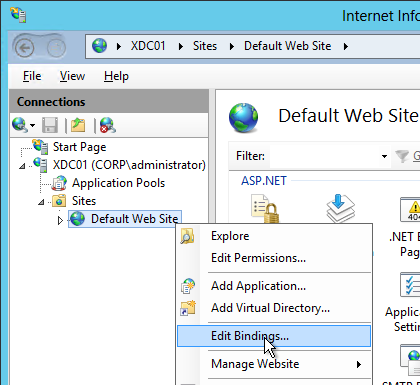Click the Delete Connection icon with red X
Image resolution: width=420 pixels, height=385 pixels.
click(108, 125)
